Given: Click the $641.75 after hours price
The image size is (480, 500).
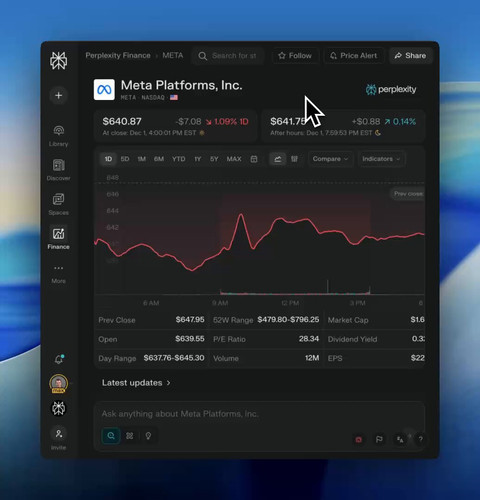Looking at the screenshot, I should point(289,121).
